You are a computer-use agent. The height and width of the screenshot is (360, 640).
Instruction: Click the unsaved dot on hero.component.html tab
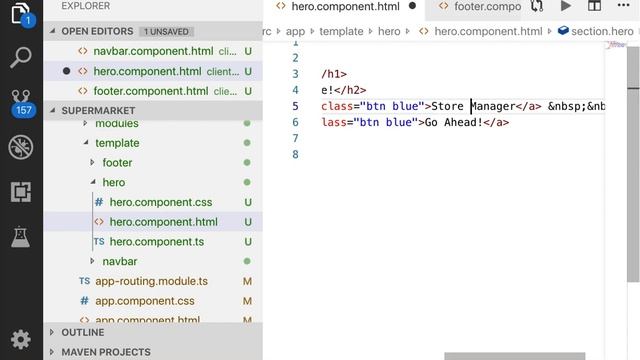[412, 6]
